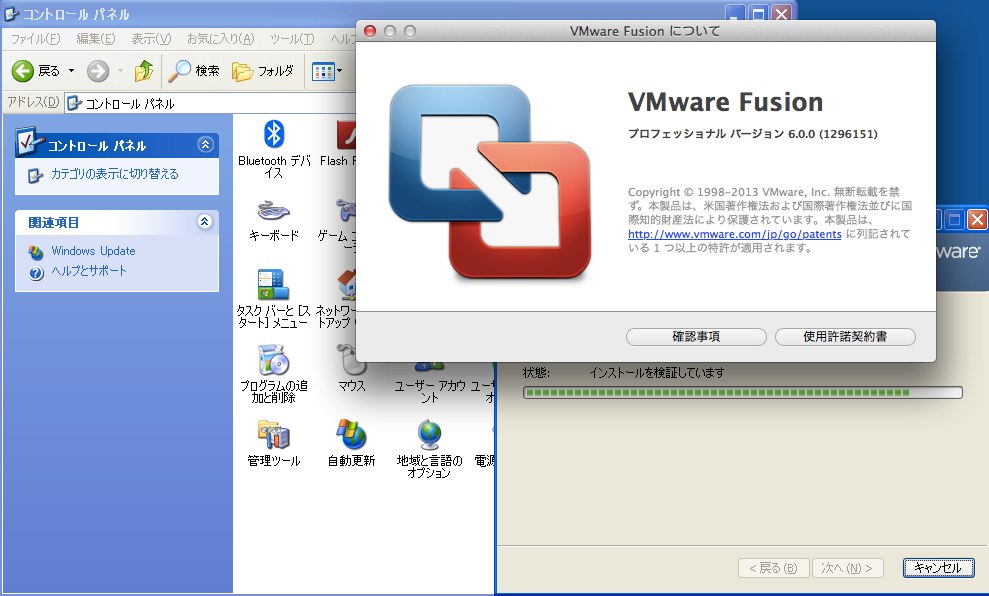Click the Windows Update globe icon

coord(36,252)
